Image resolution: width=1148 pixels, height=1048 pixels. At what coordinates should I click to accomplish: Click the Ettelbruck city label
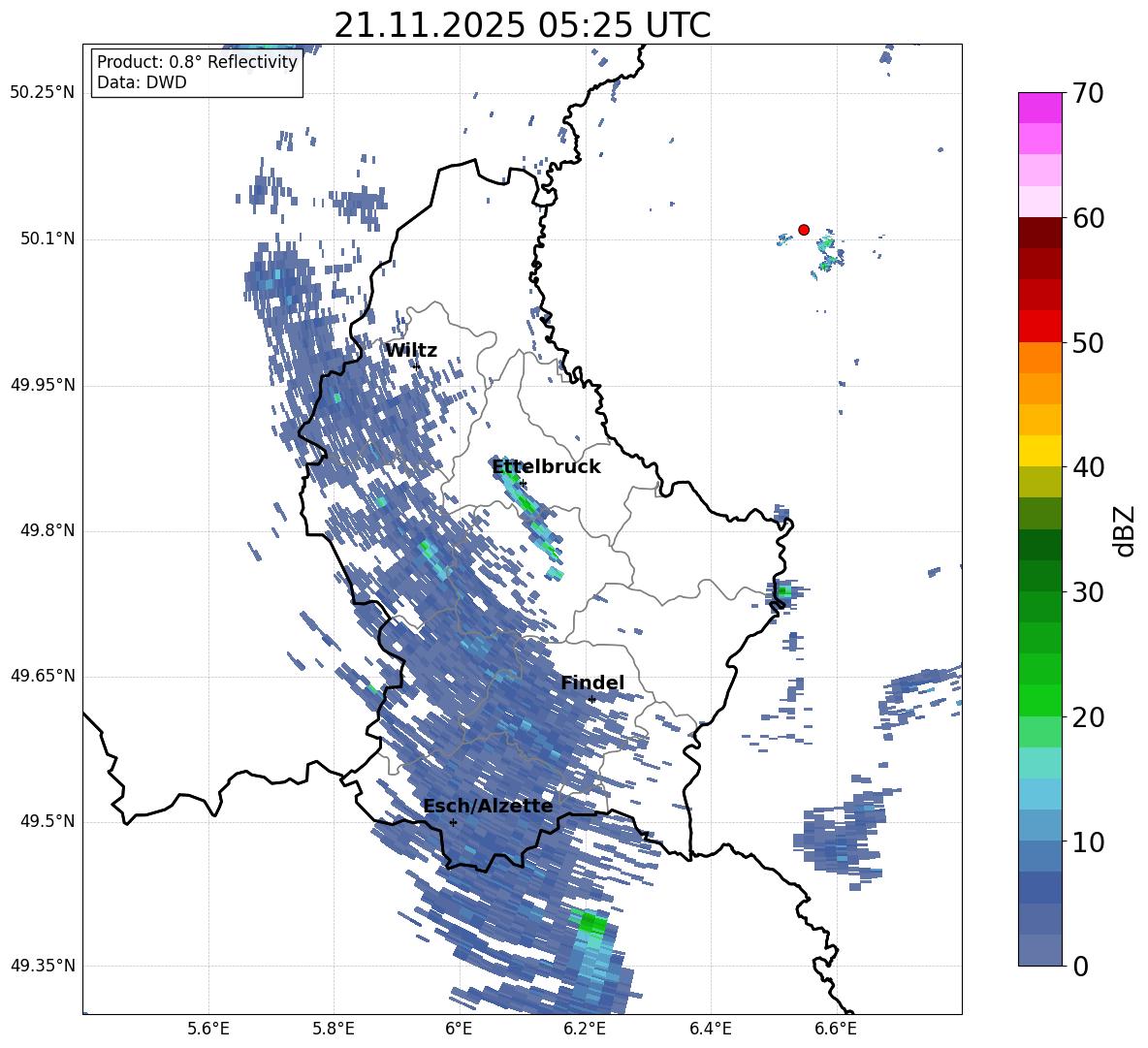(546, 467)
